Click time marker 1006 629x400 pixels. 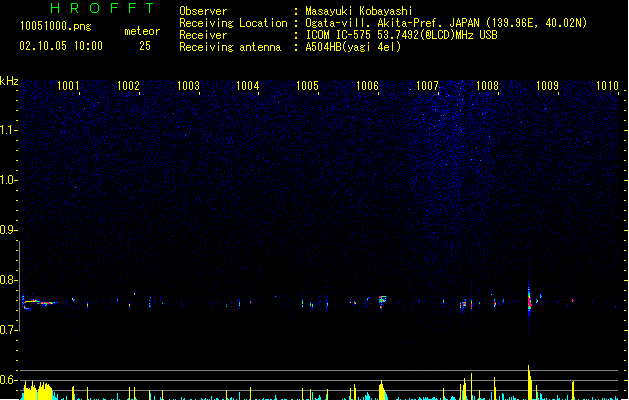pyautogui.click(x=367, y=86)
